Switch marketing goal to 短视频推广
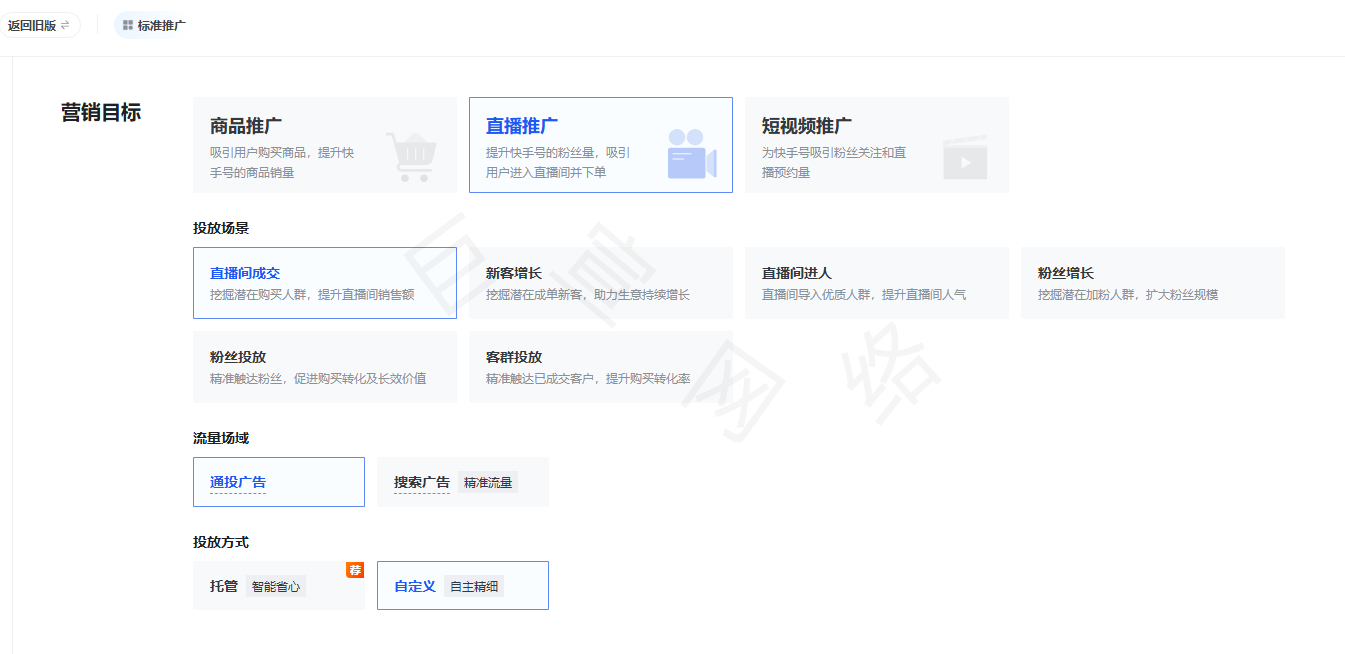This screenshot has height=654, width=1345. [x=876, y=145]
